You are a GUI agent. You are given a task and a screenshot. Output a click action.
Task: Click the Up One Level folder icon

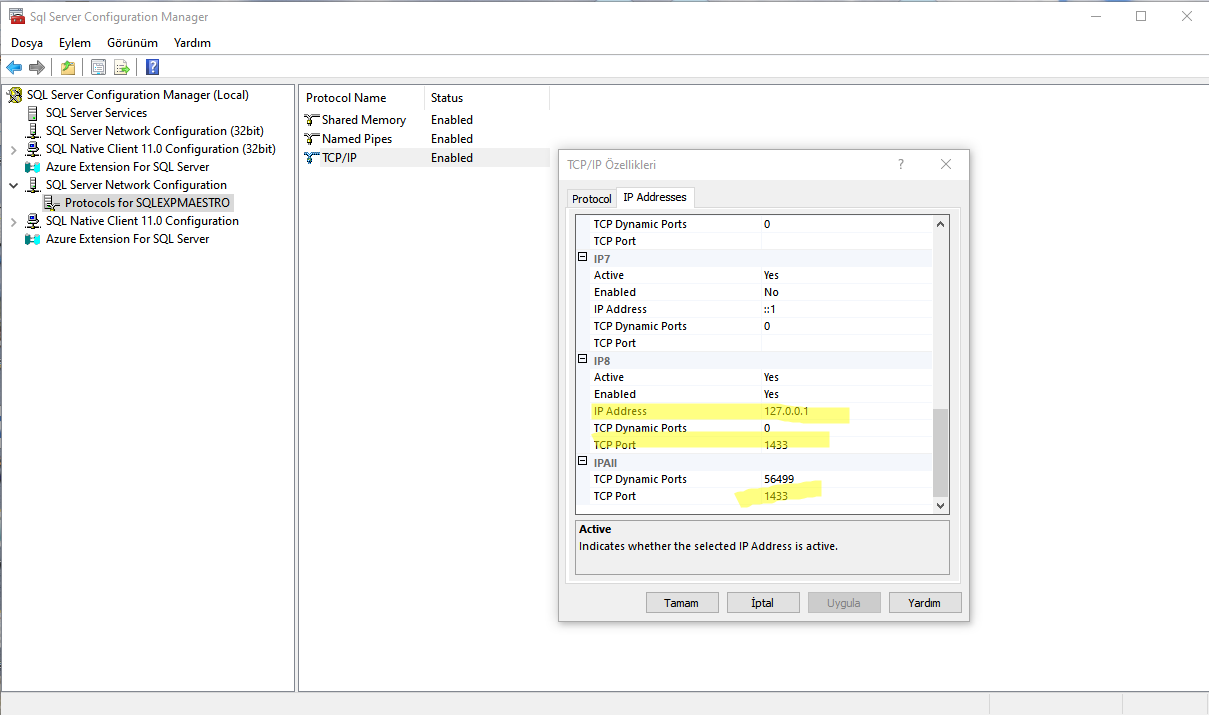click(x=67, y=68)
